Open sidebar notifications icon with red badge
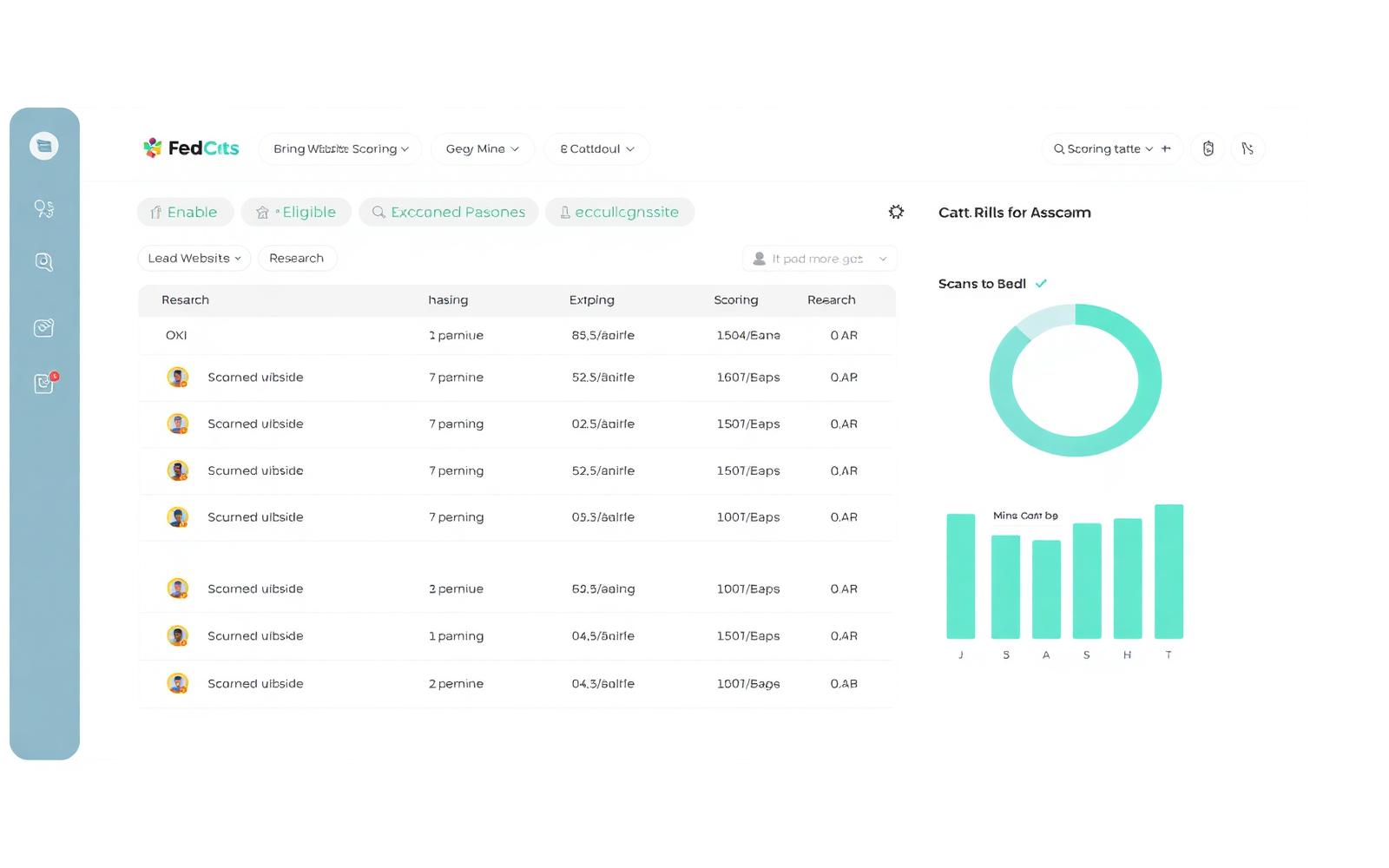The width and height of the screenshot is (1389, 868). [x=44, y=383]
